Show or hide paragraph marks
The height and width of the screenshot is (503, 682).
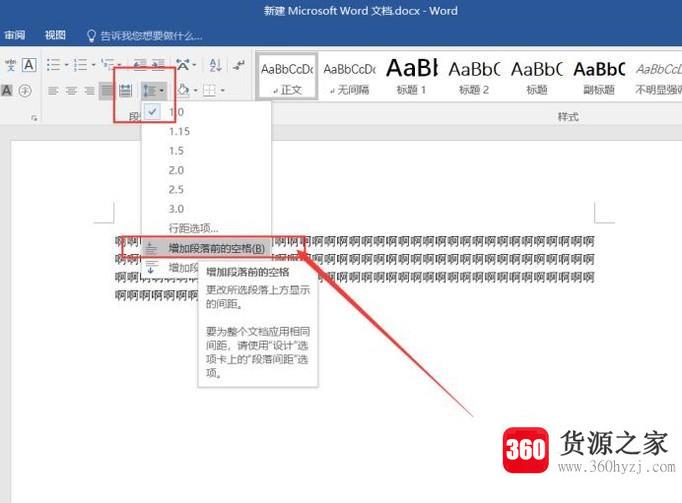click(x=239, y=65)
